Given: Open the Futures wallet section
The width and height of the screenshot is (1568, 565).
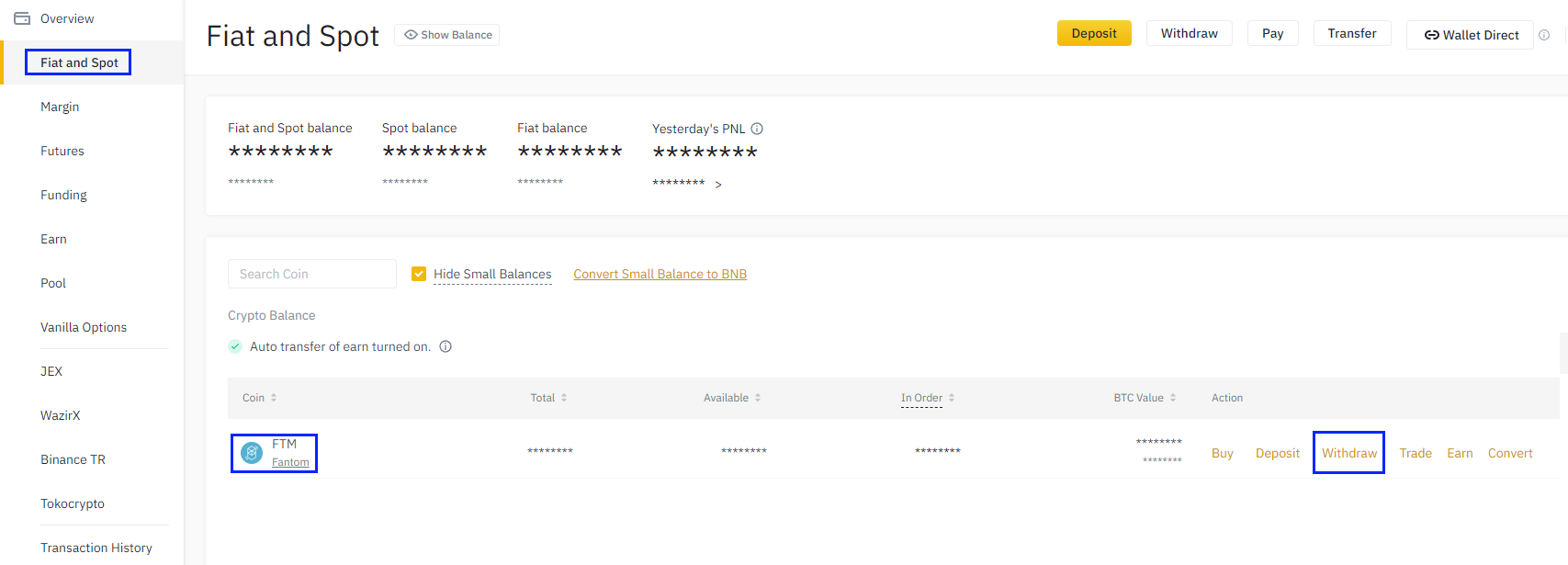Looking at the screenshot, I should 62,151.
